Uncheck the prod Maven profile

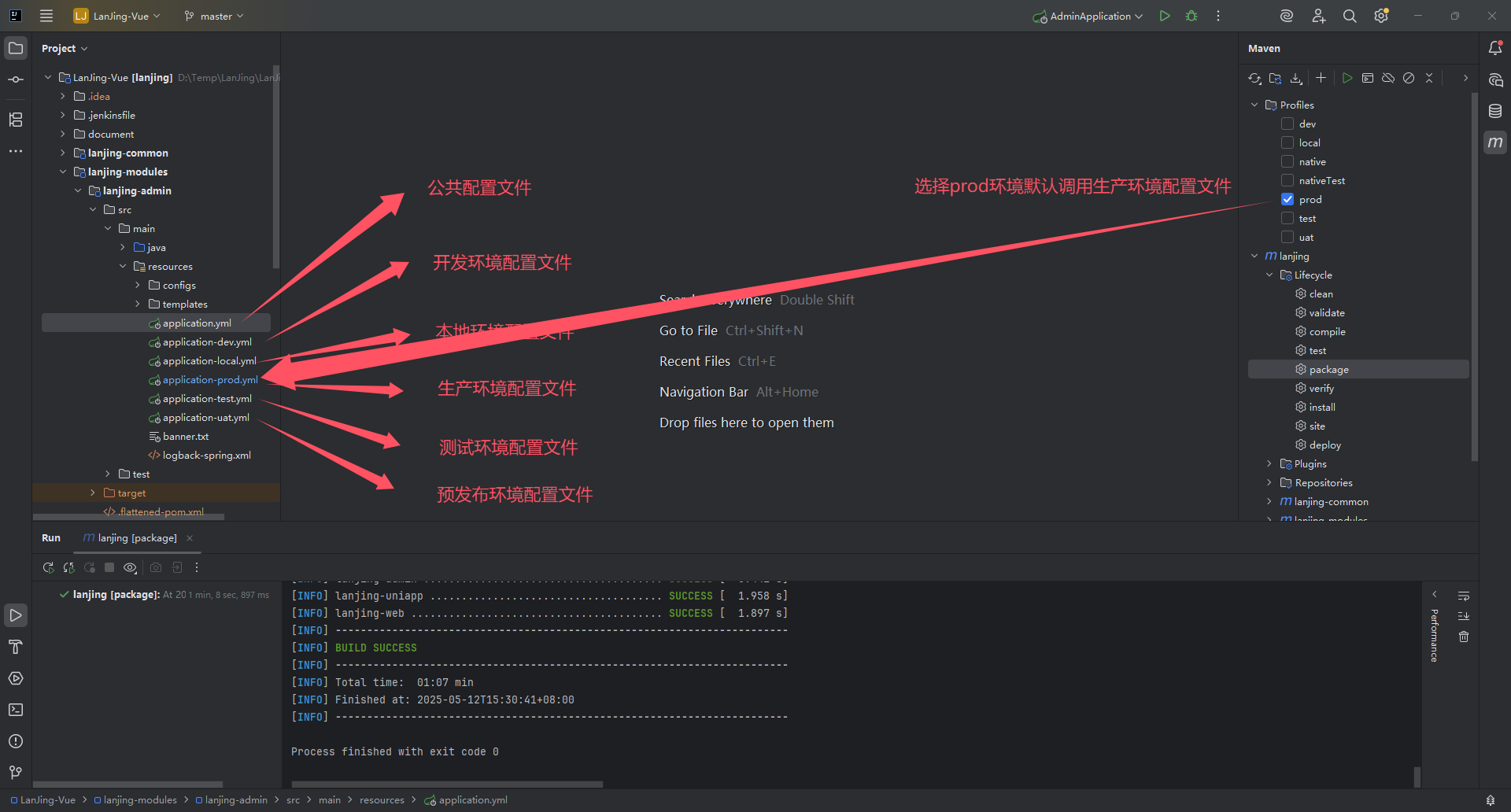point(1287,199)
